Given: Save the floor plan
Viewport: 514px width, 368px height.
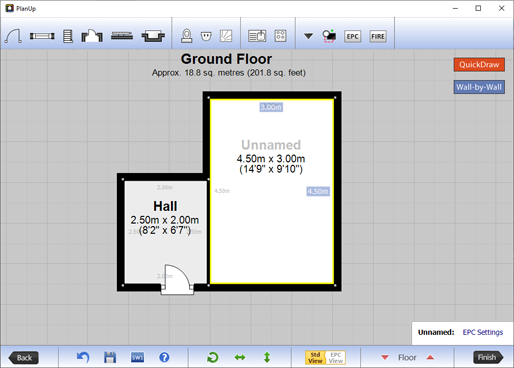Looking at the screenshot, I should 110,357.
